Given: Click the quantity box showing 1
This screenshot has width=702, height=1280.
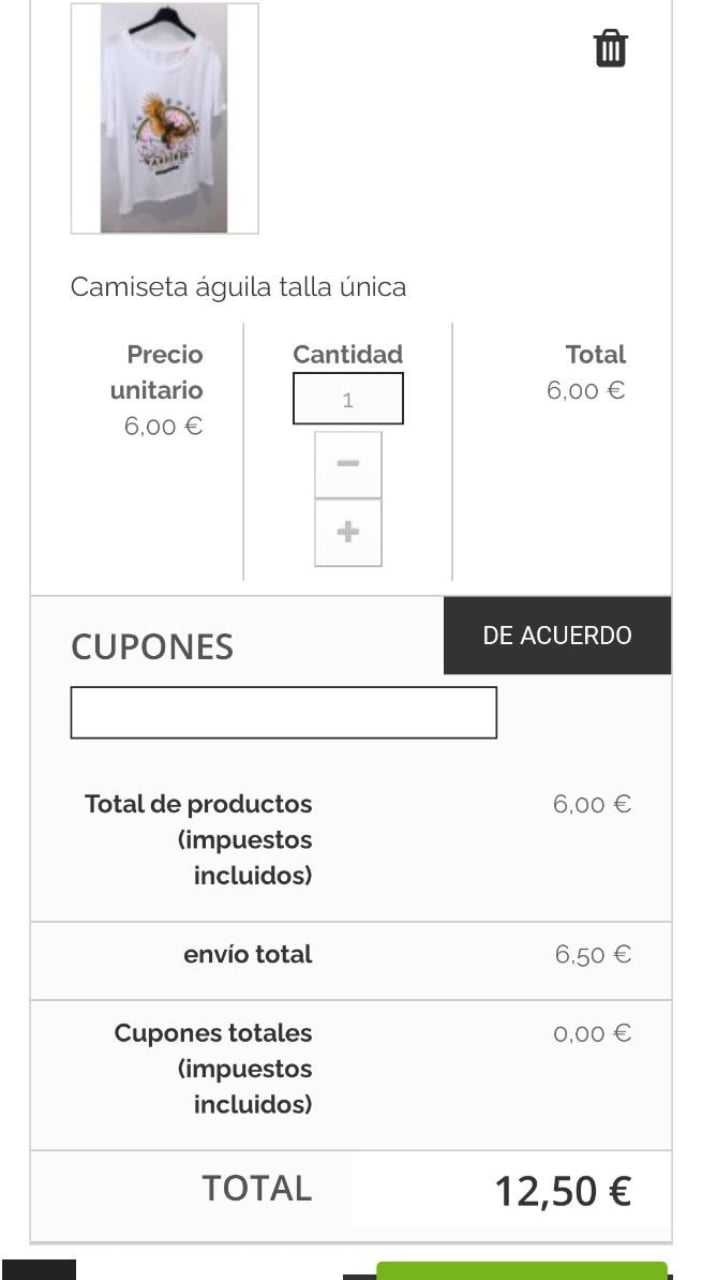Looking at the screenshot, I should click(348, 398).
